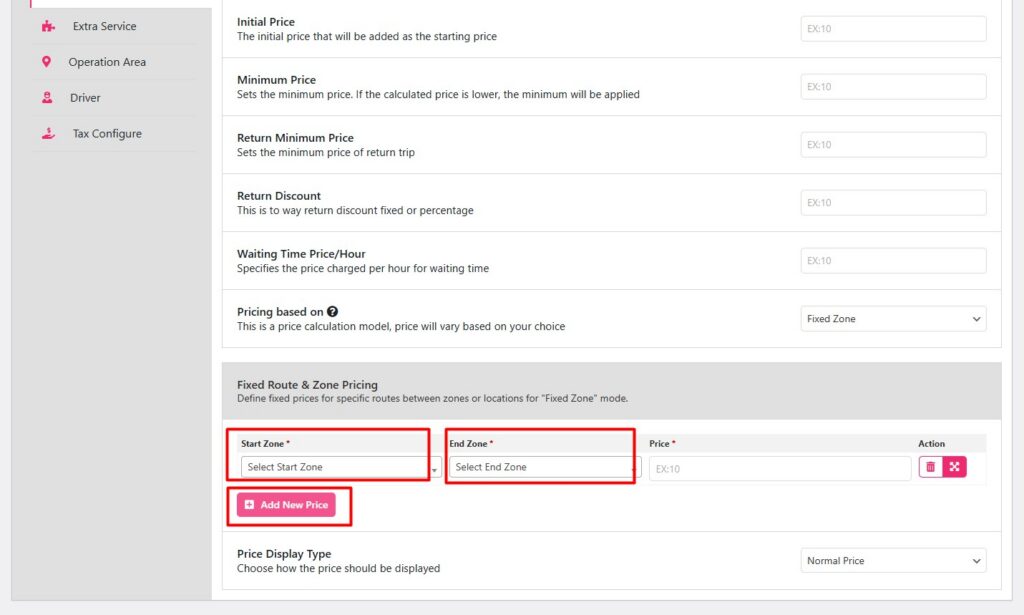Open the Select End Zone dropdown
The height and width of the screenshot is (615, 1024).
(540, 466)
